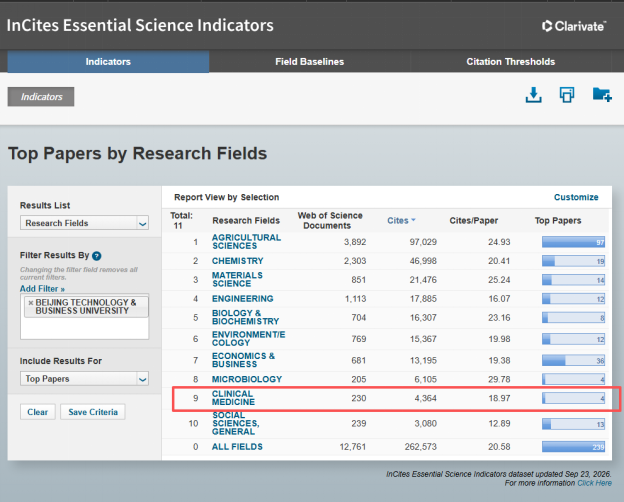This screenshot has height=502, width=624.
Task: Click the Cites/Paper column header
Action: 474,221
